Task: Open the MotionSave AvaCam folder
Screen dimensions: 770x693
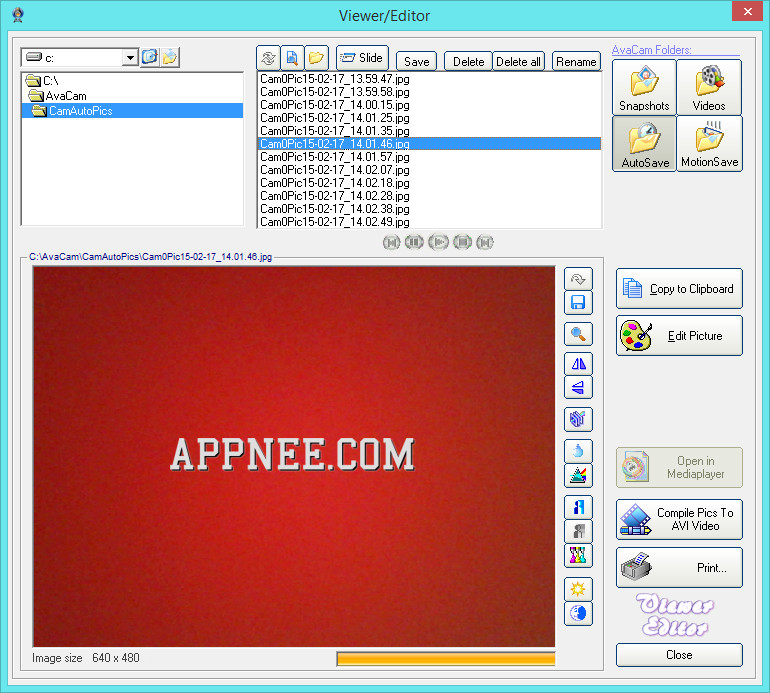Action: [709, 144]
